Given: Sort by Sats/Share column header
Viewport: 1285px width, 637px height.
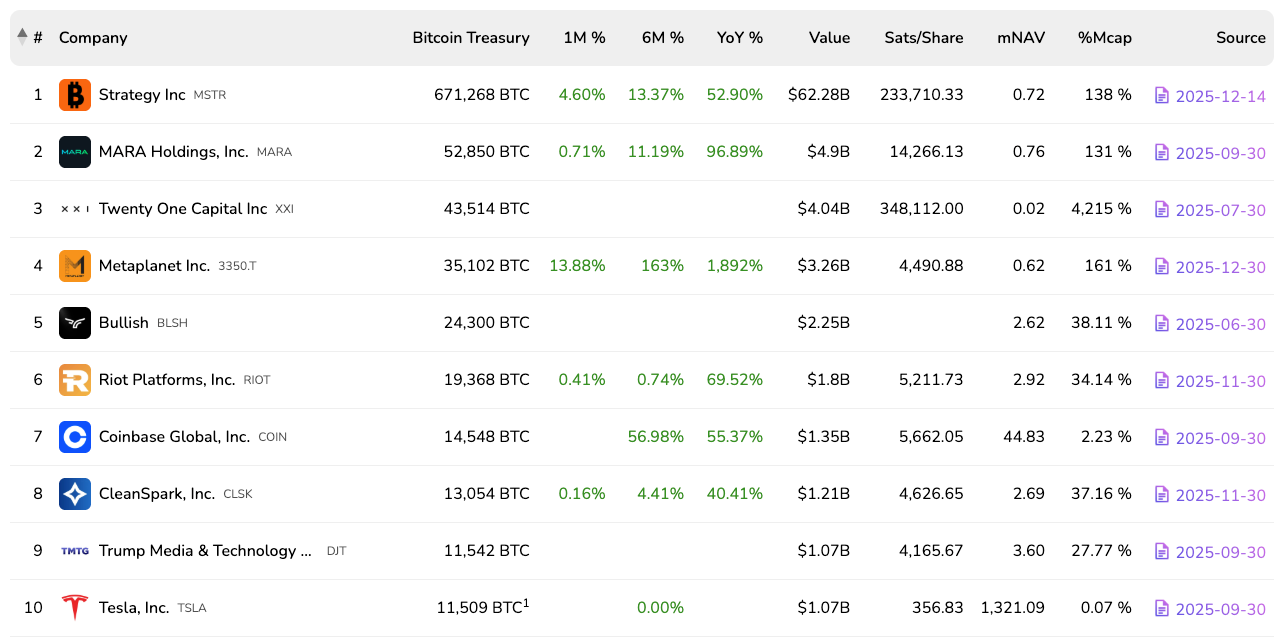Looking at the screenshot, I should pyautogui.click(x=923, y=38).
